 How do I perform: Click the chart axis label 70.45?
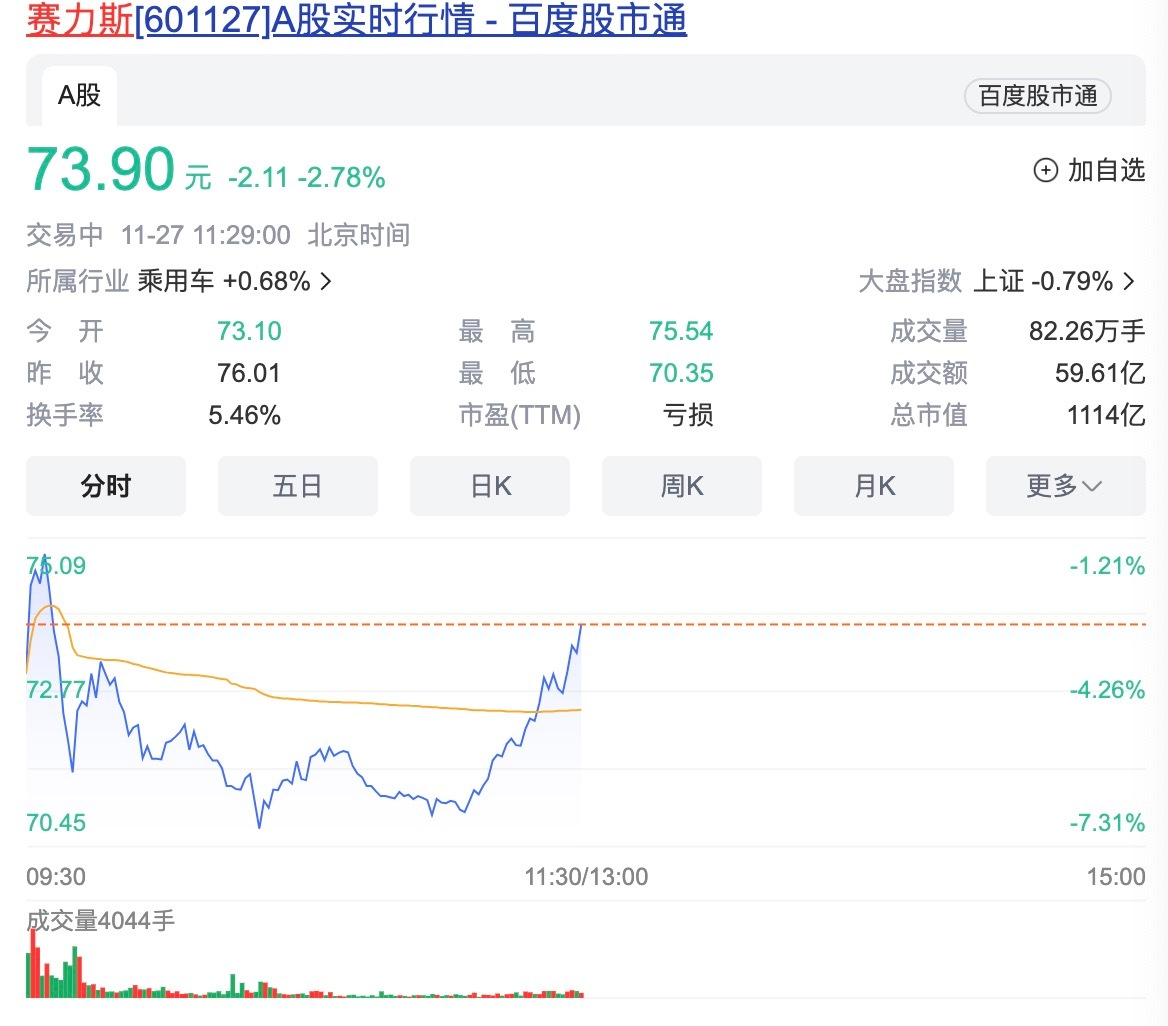[x=56, y=823]
